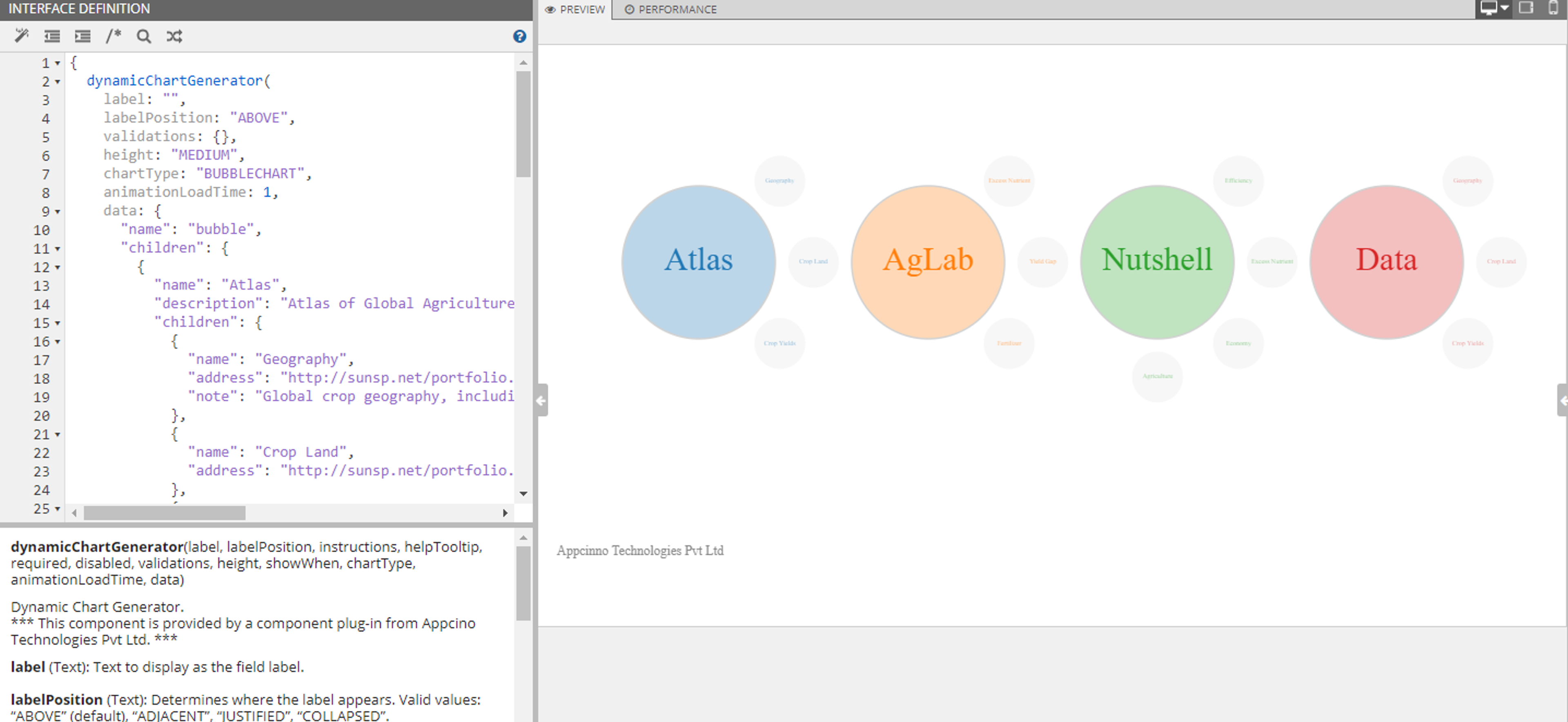Click the blue Atlas bubble
Viewport: 1568px width, 722px height.
coord(698,262)
